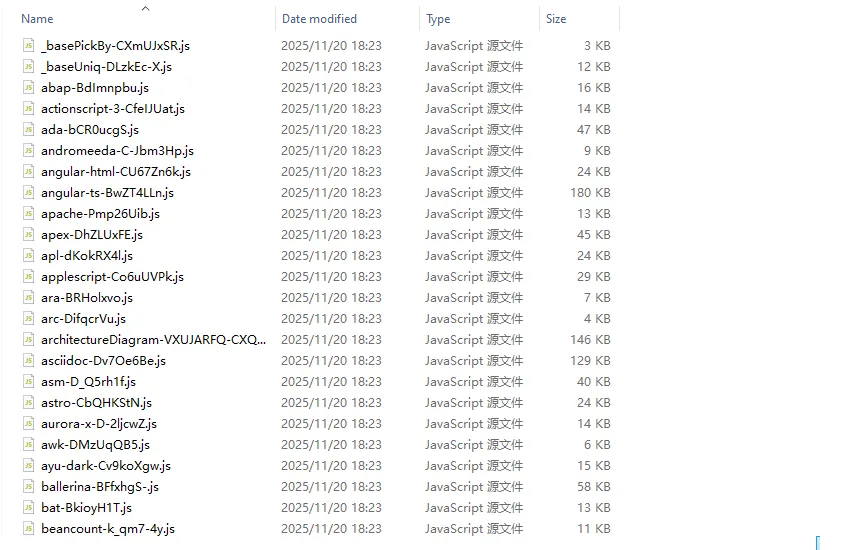Click the file icon beside apache-Pmp26Uib.js
The image size is (855, 550).
pos(28,213)
